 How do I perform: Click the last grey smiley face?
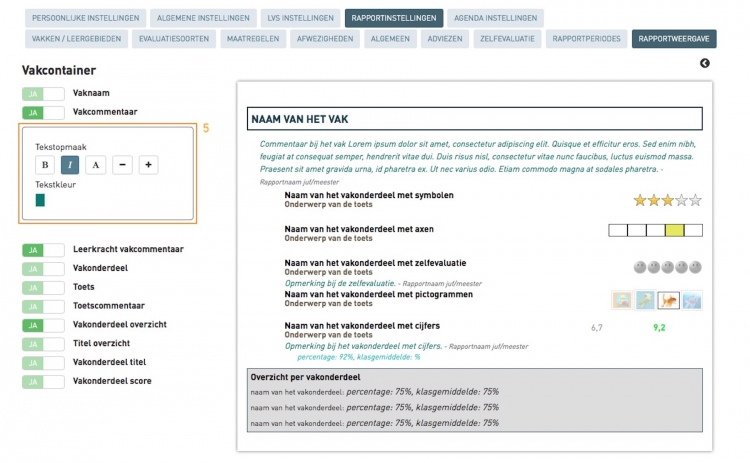[695, 267]
